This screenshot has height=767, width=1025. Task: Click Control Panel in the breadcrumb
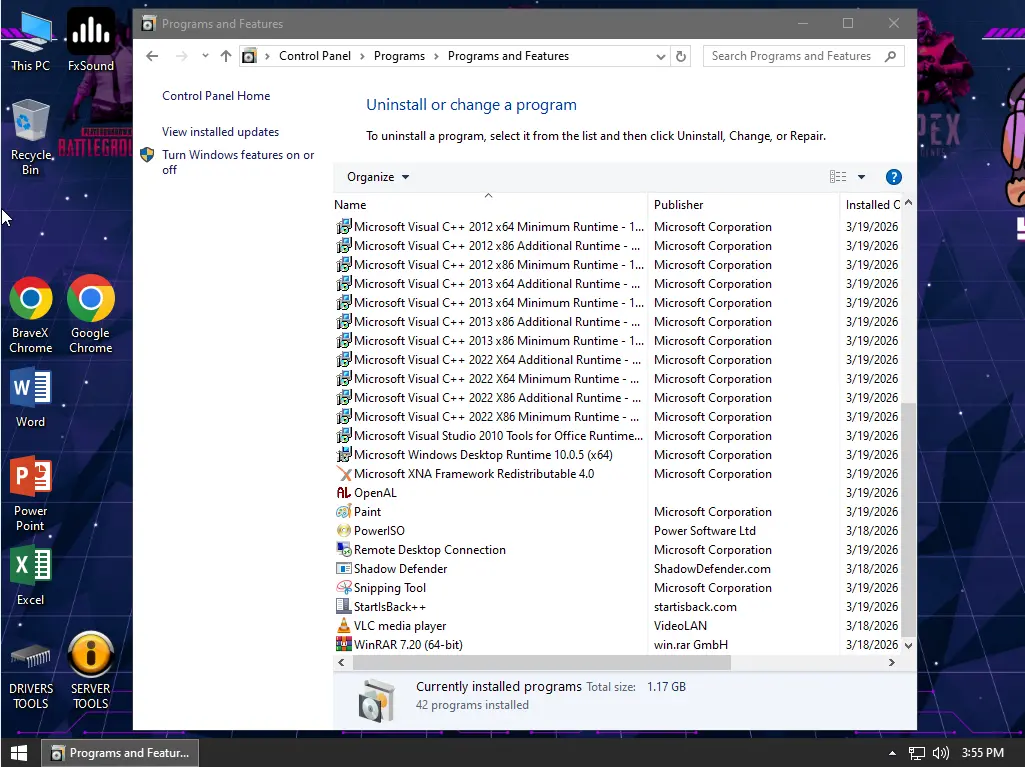click(315, 56)
